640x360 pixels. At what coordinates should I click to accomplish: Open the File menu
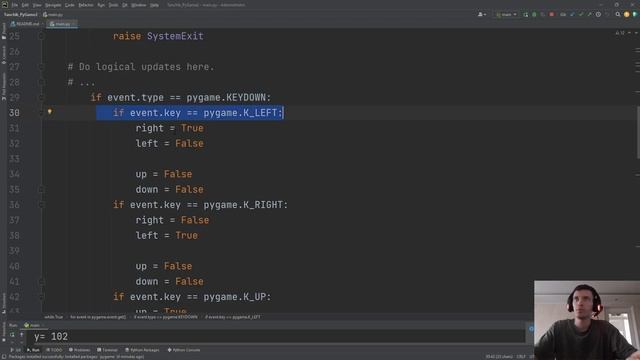(15, 5)
